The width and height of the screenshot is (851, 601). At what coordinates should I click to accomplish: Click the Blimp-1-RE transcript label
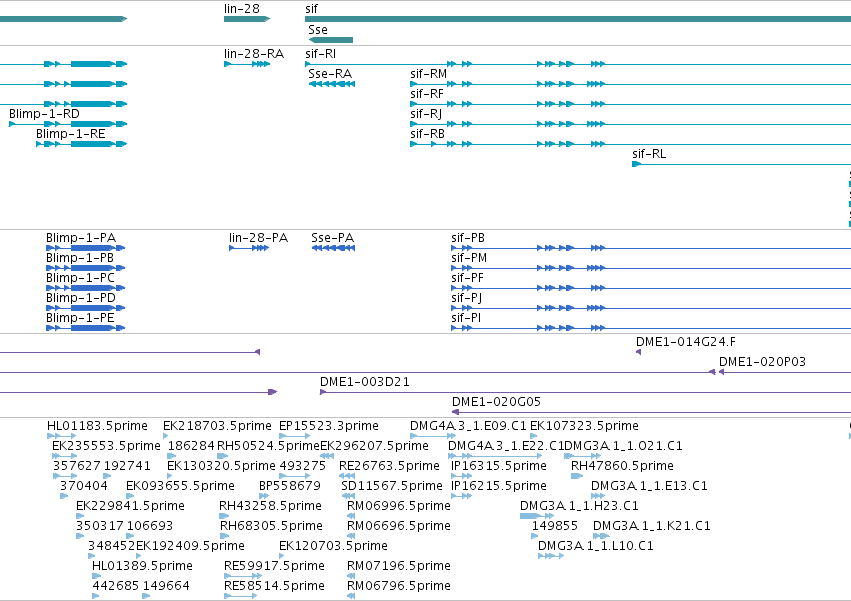(71, 134)
